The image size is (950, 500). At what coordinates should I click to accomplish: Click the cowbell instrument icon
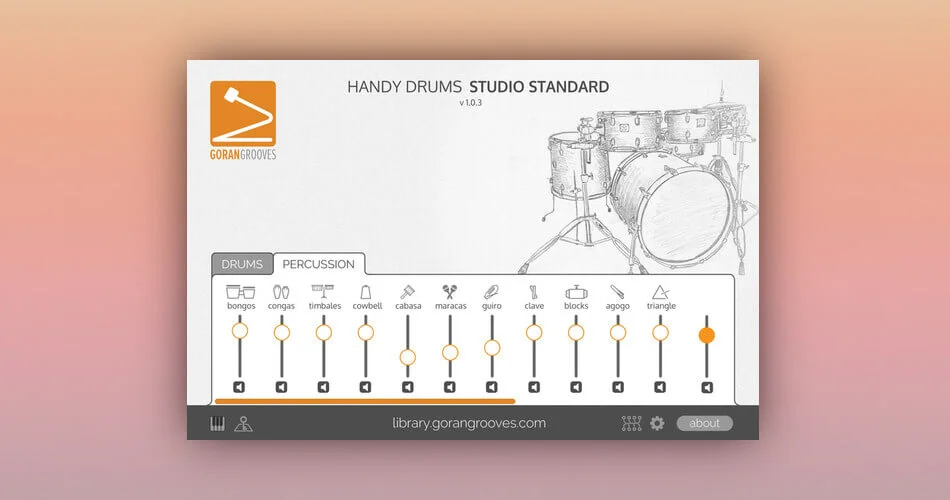tap(365, 292)
